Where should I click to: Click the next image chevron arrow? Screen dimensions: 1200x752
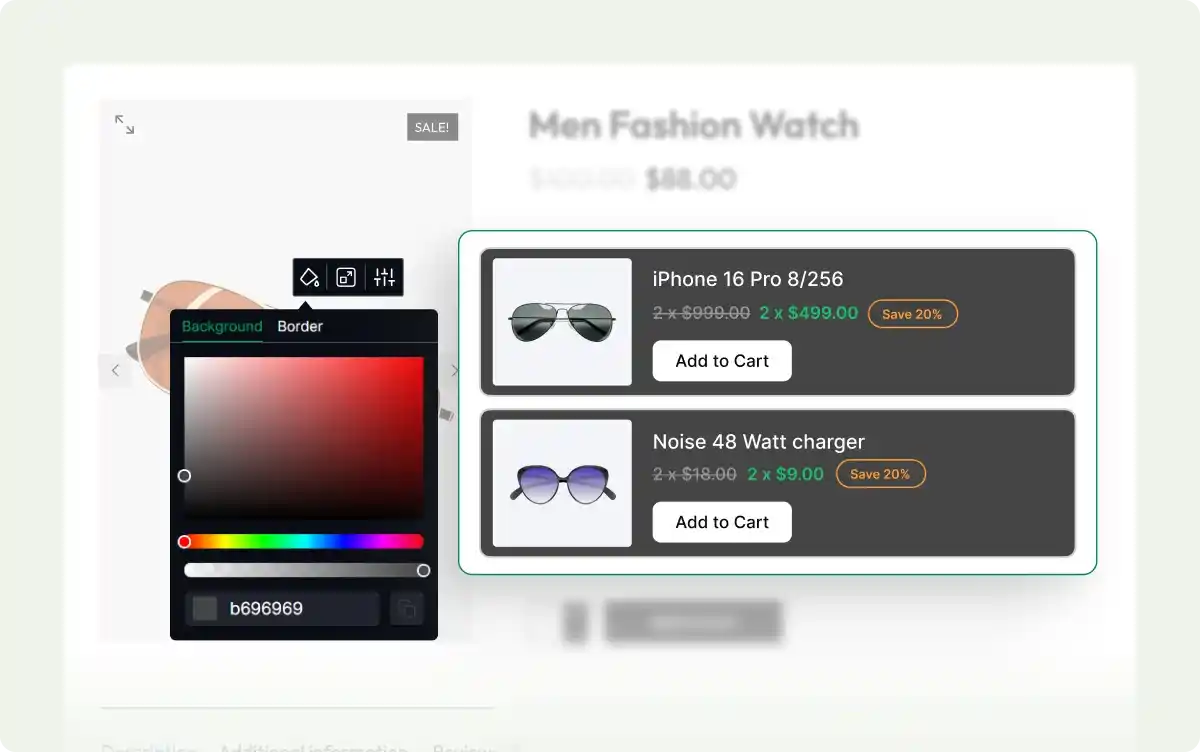pos(455,370)
